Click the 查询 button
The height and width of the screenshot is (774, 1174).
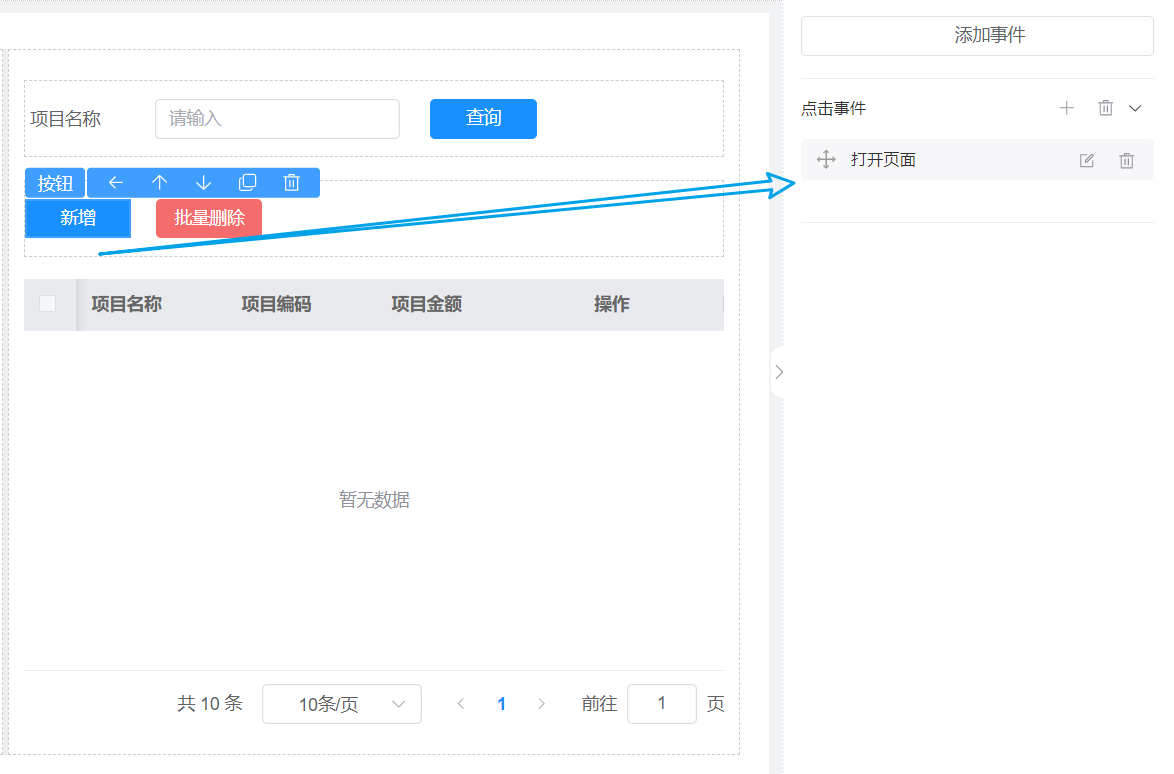(483, 119)
